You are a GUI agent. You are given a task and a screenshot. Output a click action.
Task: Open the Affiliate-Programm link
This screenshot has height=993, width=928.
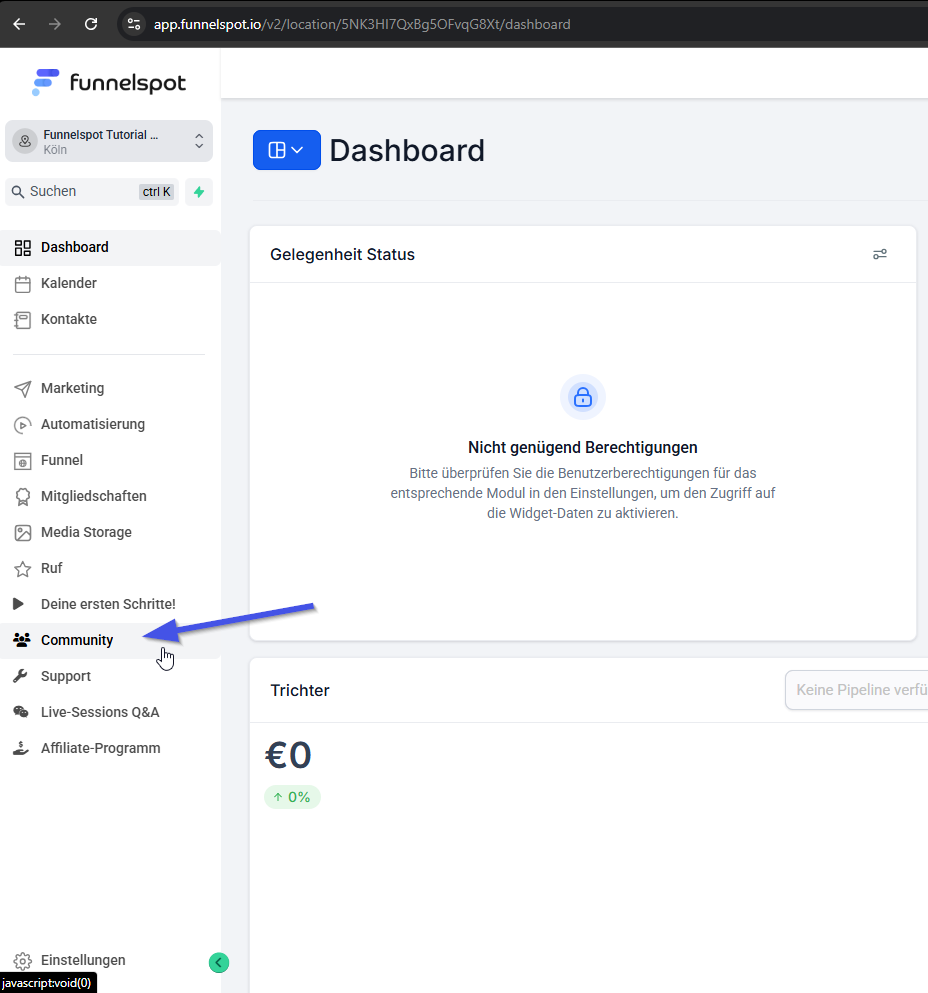(109, 749)
